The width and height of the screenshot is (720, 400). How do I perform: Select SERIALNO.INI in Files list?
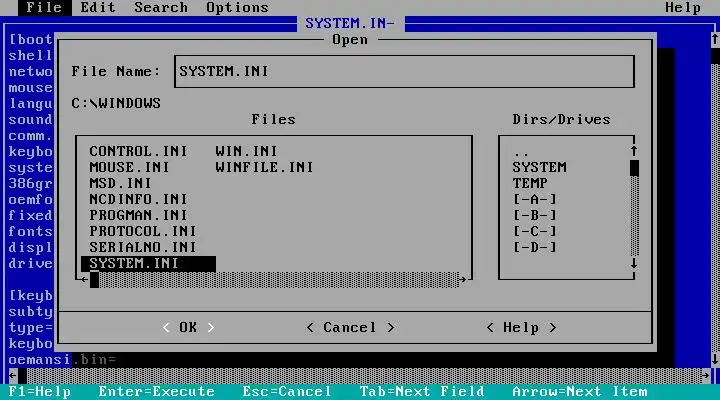[x=143, y=247]
